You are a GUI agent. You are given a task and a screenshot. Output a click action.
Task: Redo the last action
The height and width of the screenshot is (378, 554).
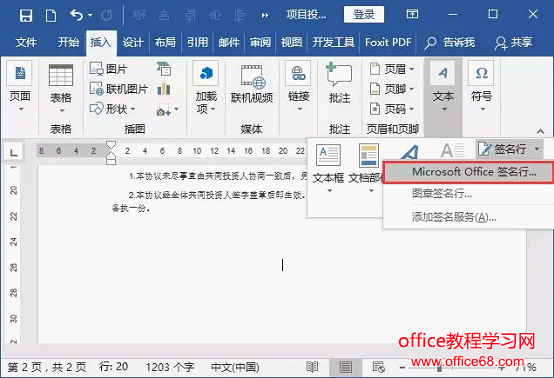click(x=107, y=15)
